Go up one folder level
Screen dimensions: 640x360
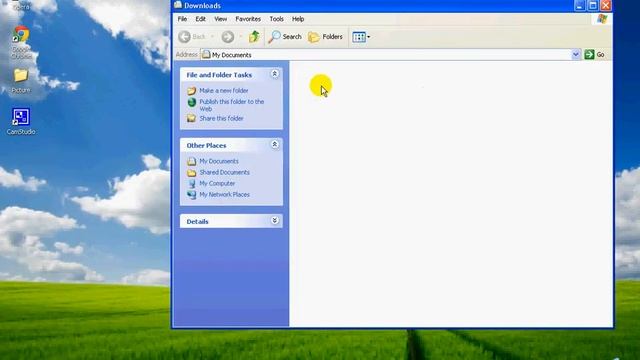(254, 37)
